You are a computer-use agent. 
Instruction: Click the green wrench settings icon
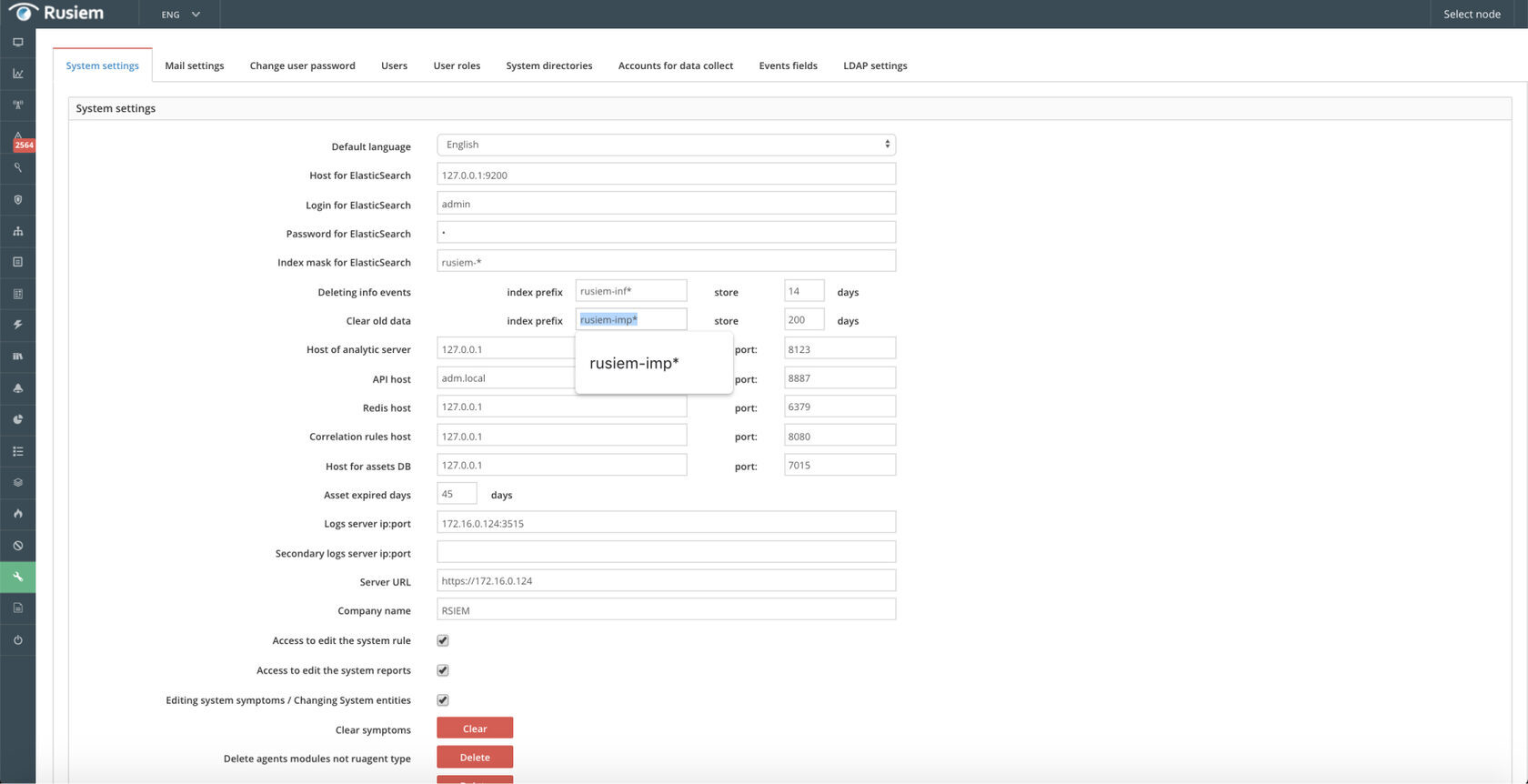[x=17, y=577]
